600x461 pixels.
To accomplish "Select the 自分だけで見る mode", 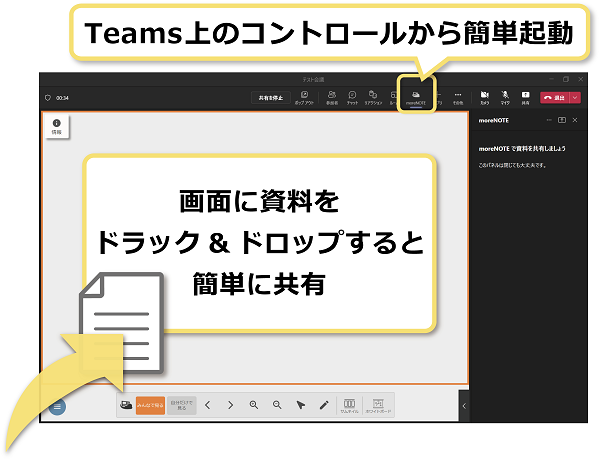I will point(182,405).
